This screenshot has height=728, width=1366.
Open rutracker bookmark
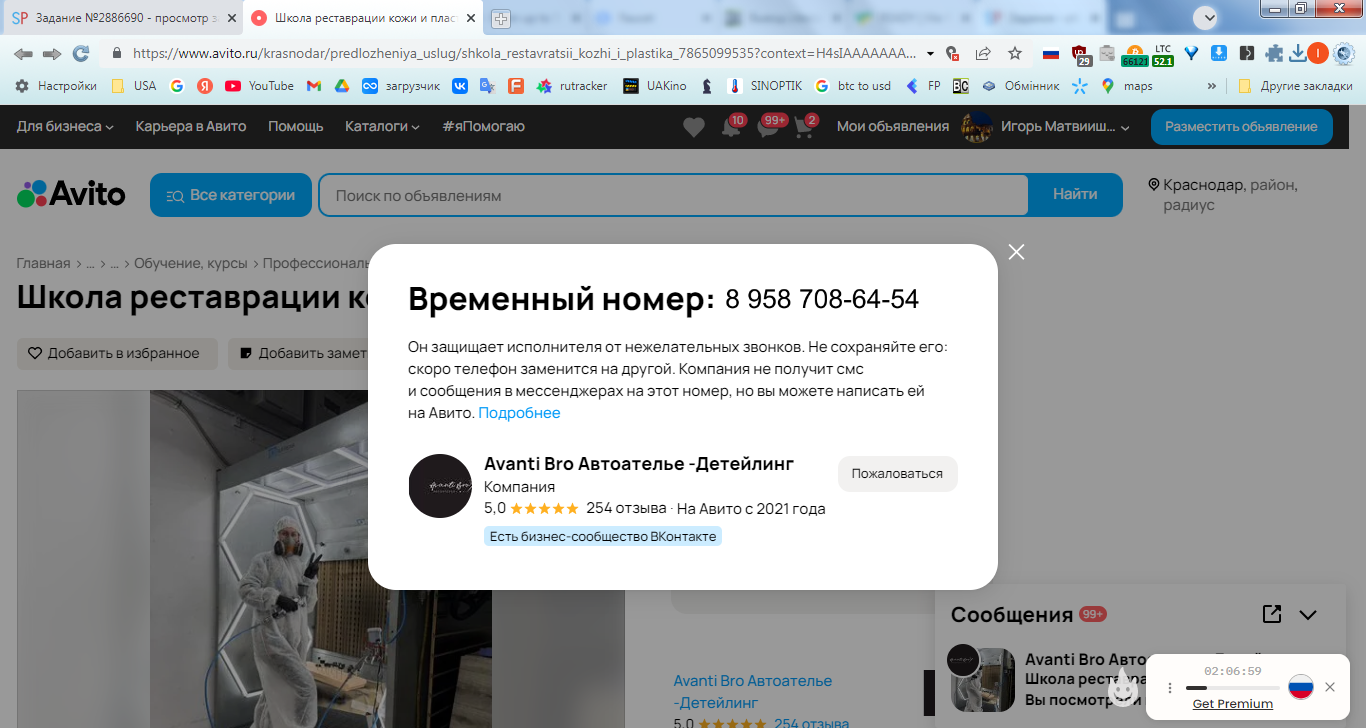[572, 86]
